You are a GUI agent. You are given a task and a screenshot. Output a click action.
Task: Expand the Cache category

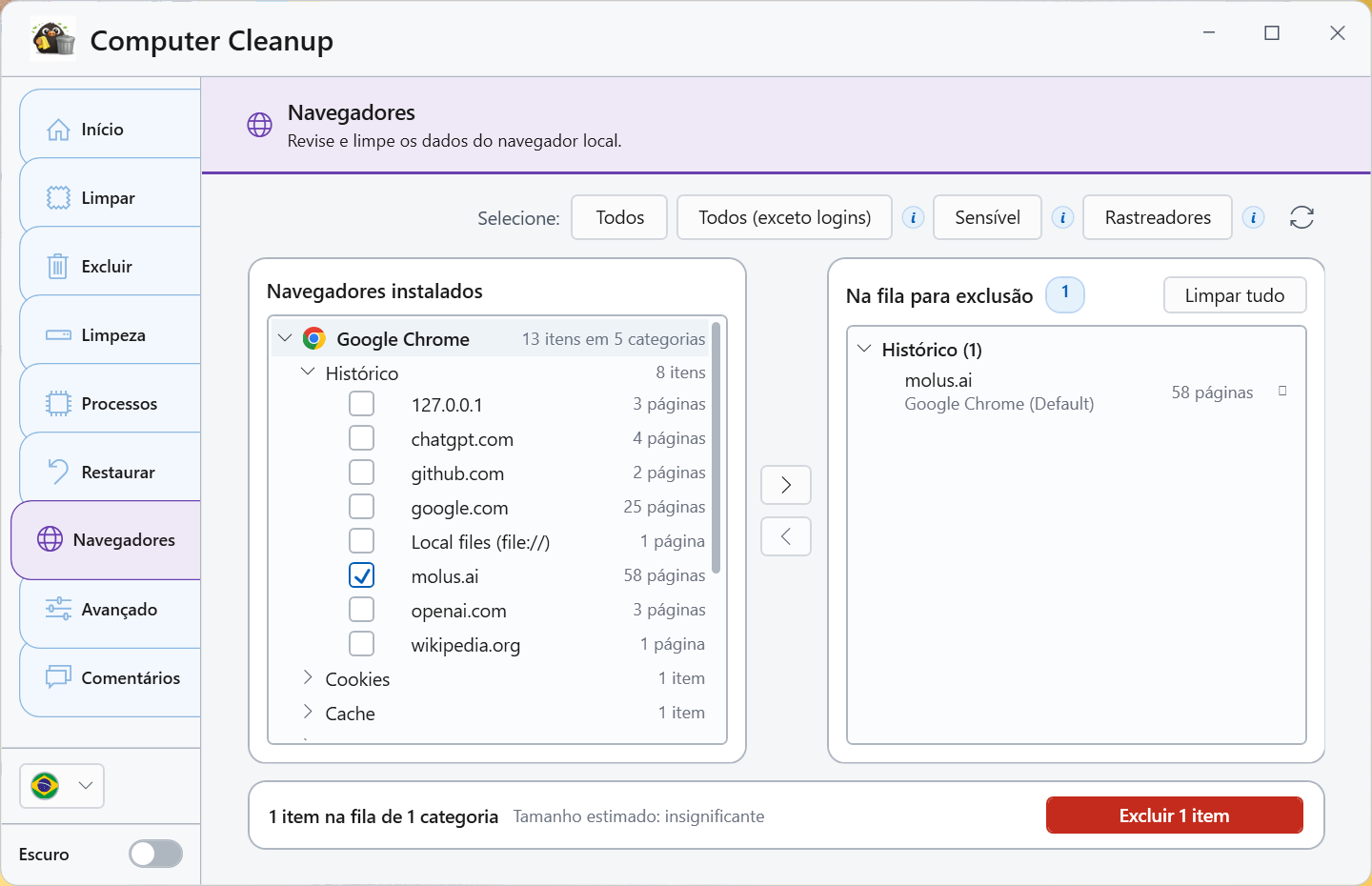tap(308, 712)
